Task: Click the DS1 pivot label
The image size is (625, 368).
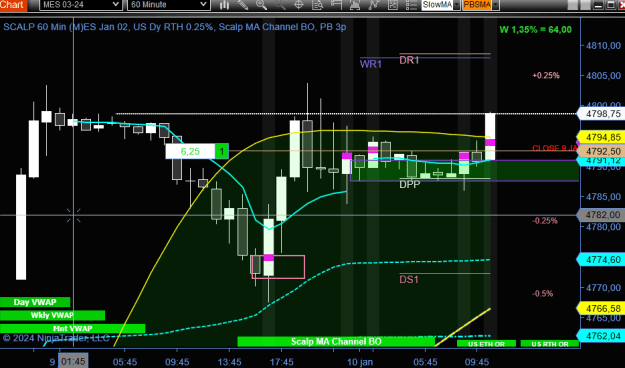Action: [x=409, y=279]
